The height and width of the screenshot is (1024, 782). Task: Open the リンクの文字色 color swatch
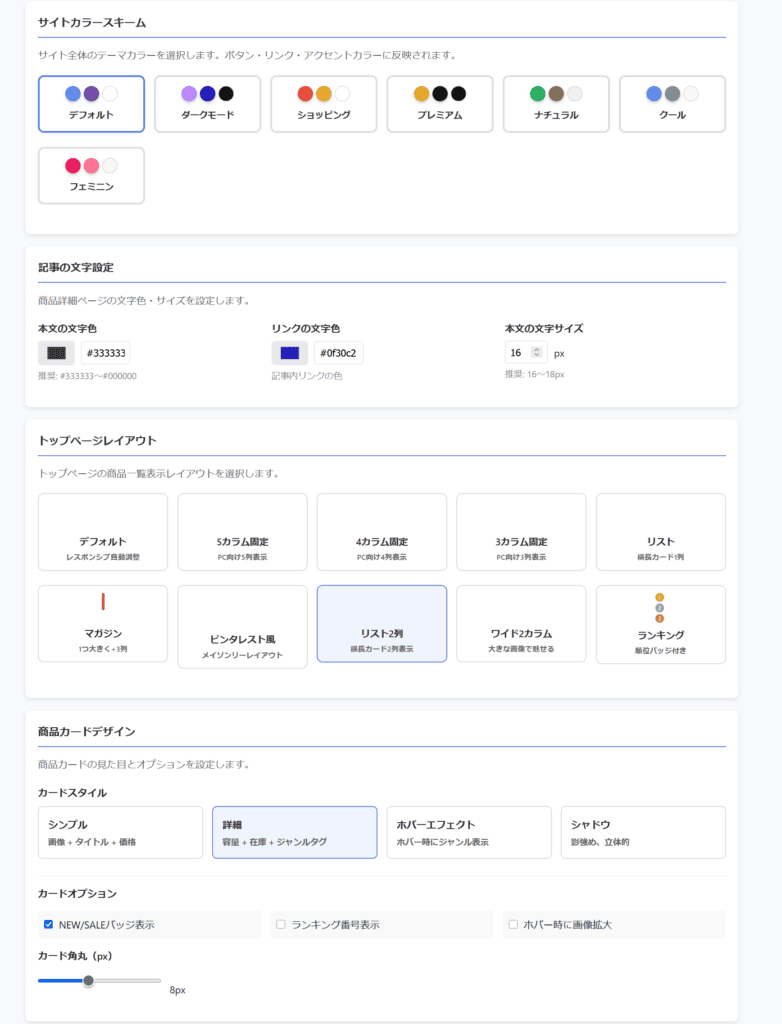click(290, 353)
